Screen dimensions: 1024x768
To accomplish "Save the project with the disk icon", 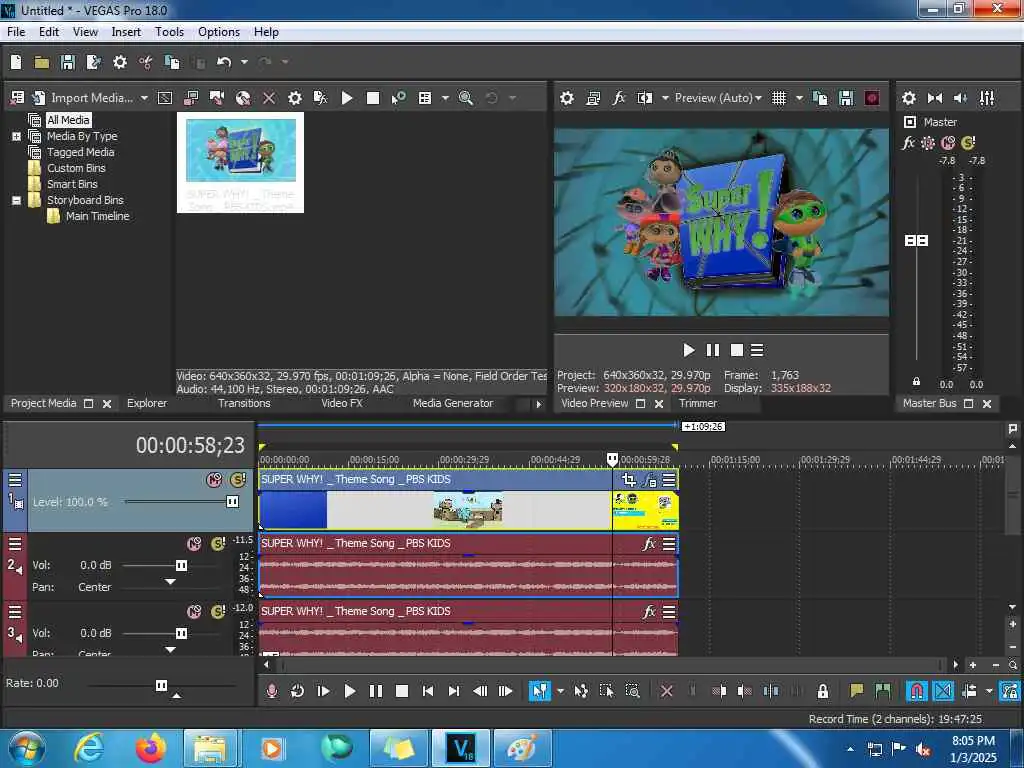I will [x=68, y=62].
